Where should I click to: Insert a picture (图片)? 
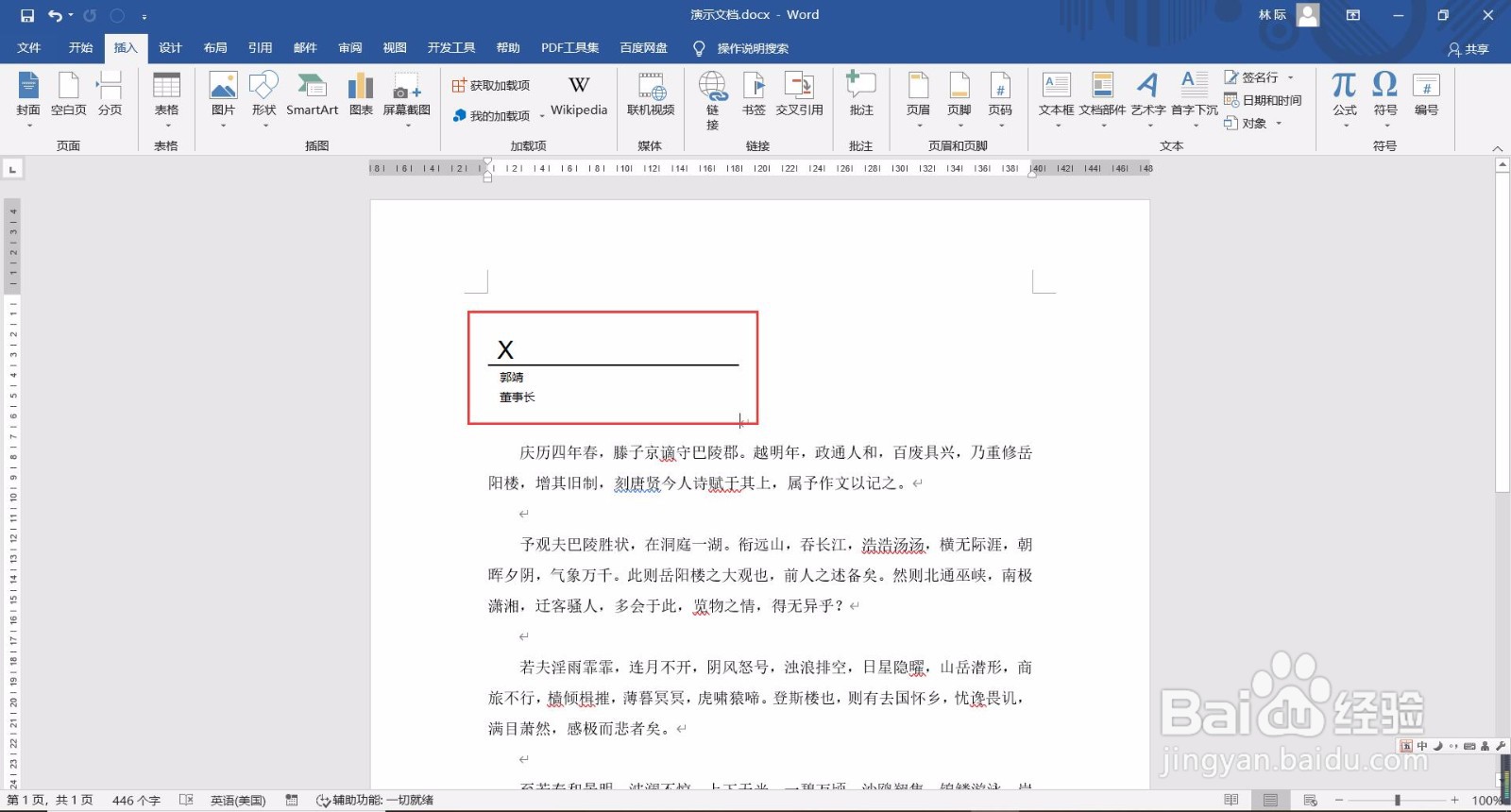point(223,99)
